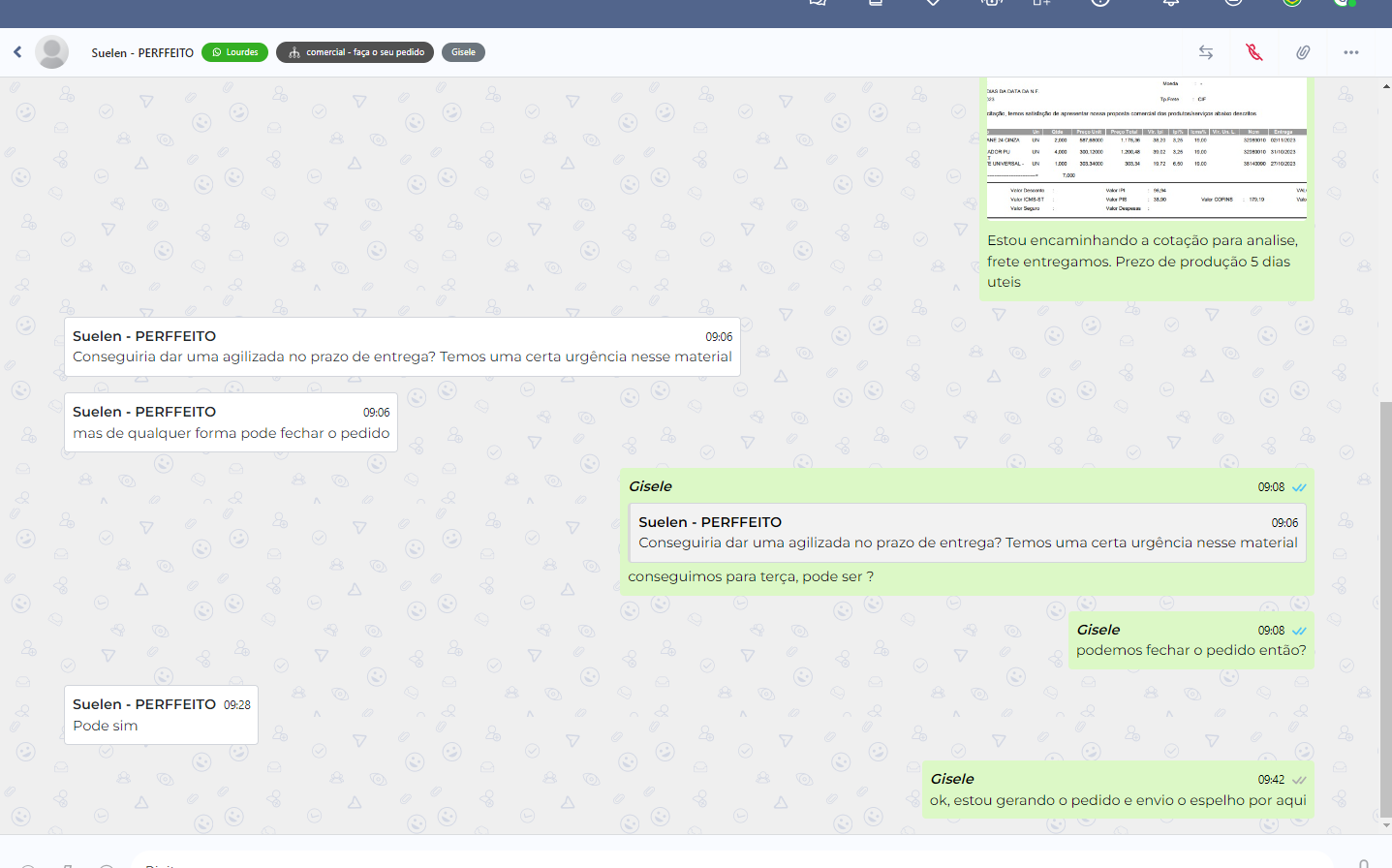The height and width of the screenshot is (868, 1392).
Task: Click the transfer conversation arrows icon
Action: click(x=1206, y=52)
